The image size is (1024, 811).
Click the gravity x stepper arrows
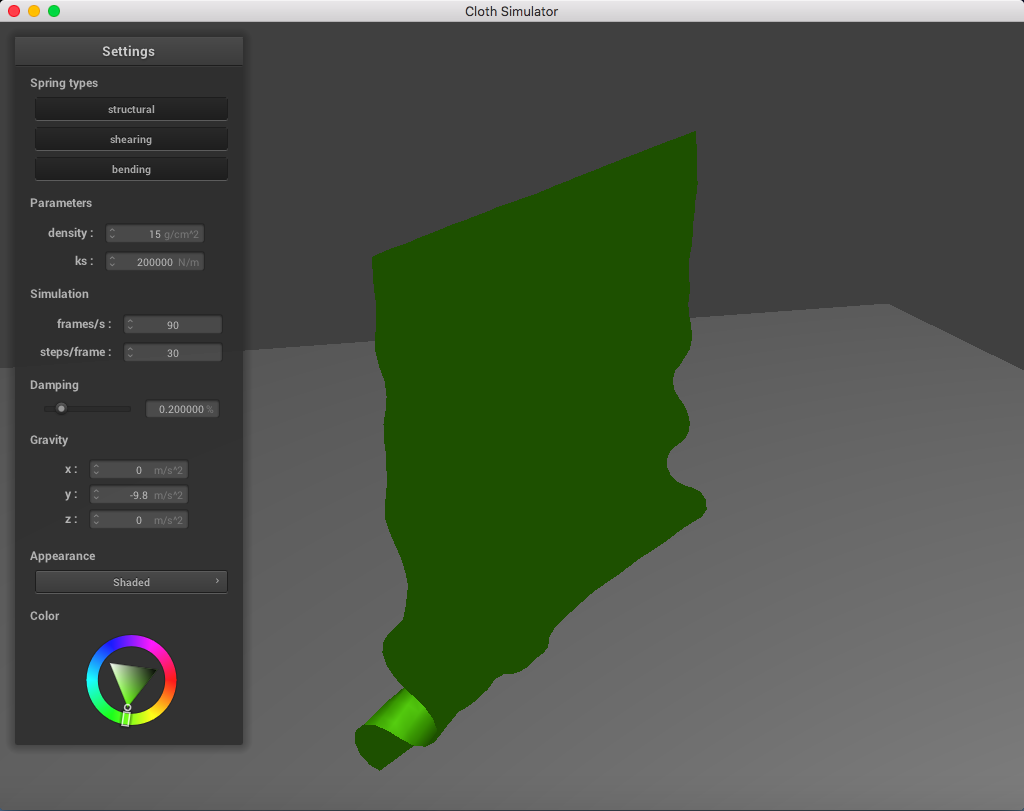pos(97,470)
